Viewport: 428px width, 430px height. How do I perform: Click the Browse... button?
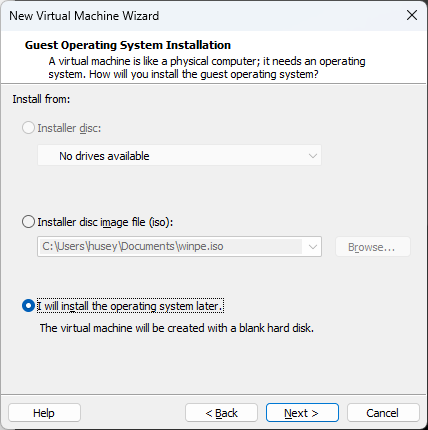[373, 247]
